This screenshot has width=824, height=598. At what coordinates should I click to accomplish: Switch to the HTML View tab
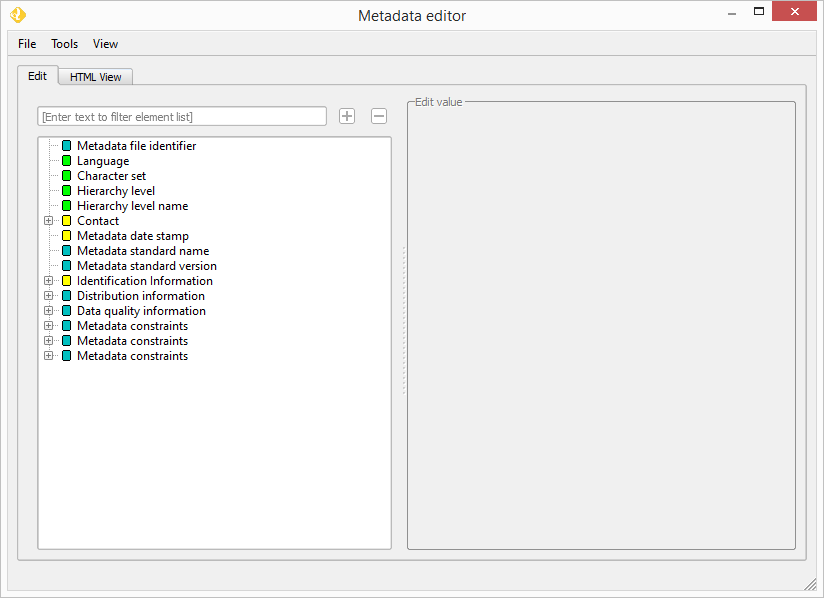tap(94, 76)
